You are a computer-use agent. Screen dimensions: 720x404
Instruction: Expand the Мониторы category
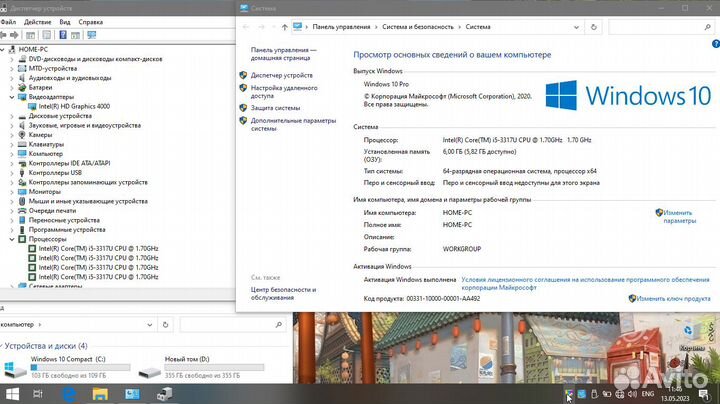point(12,192)
